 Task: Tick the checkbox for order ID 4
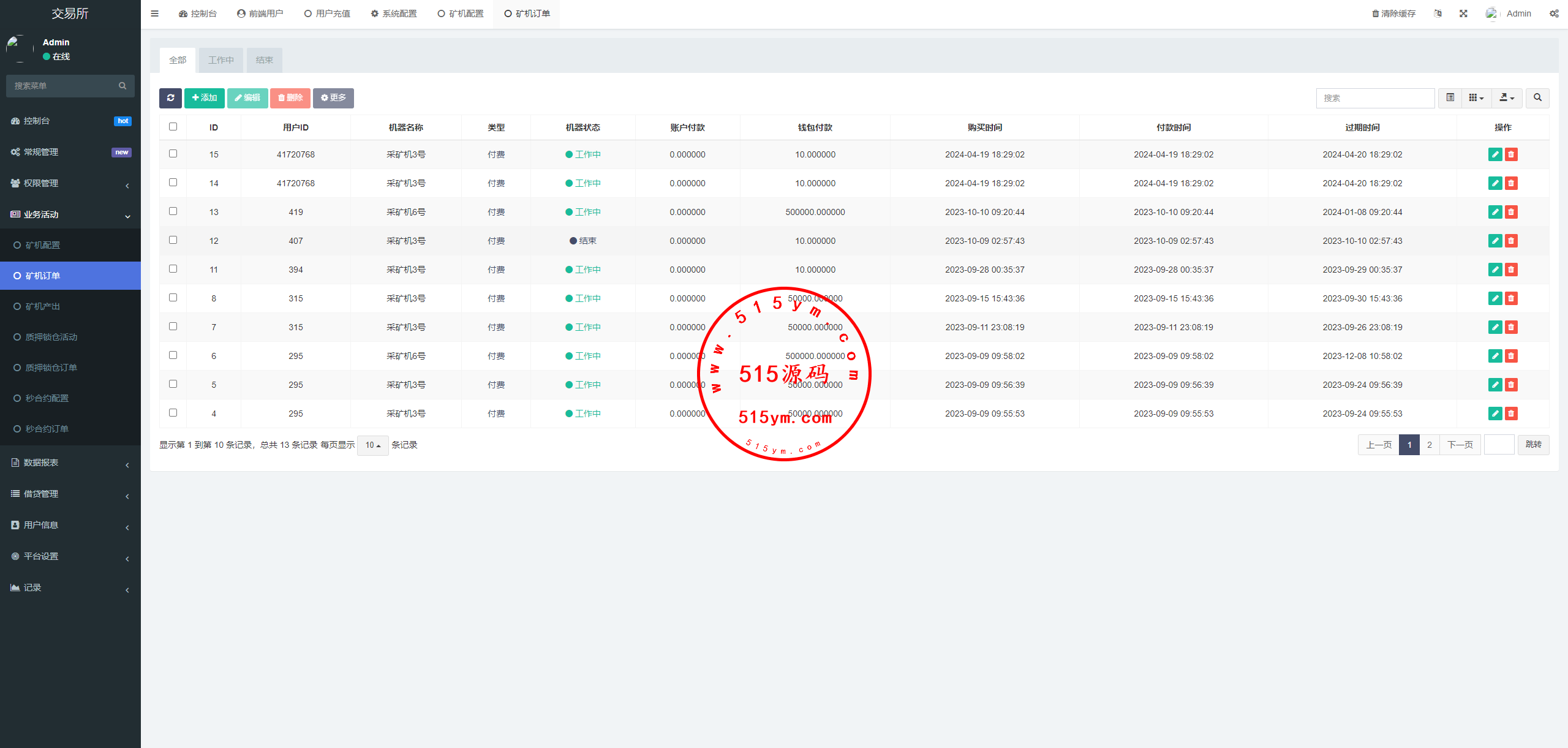tap(173, 413)
